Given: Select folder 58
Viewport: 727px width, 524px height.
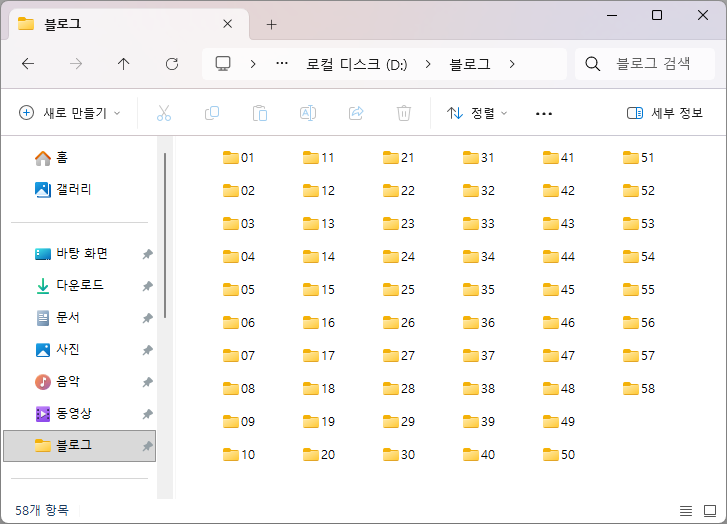Looking at the screenshot, I should (638, 389).
